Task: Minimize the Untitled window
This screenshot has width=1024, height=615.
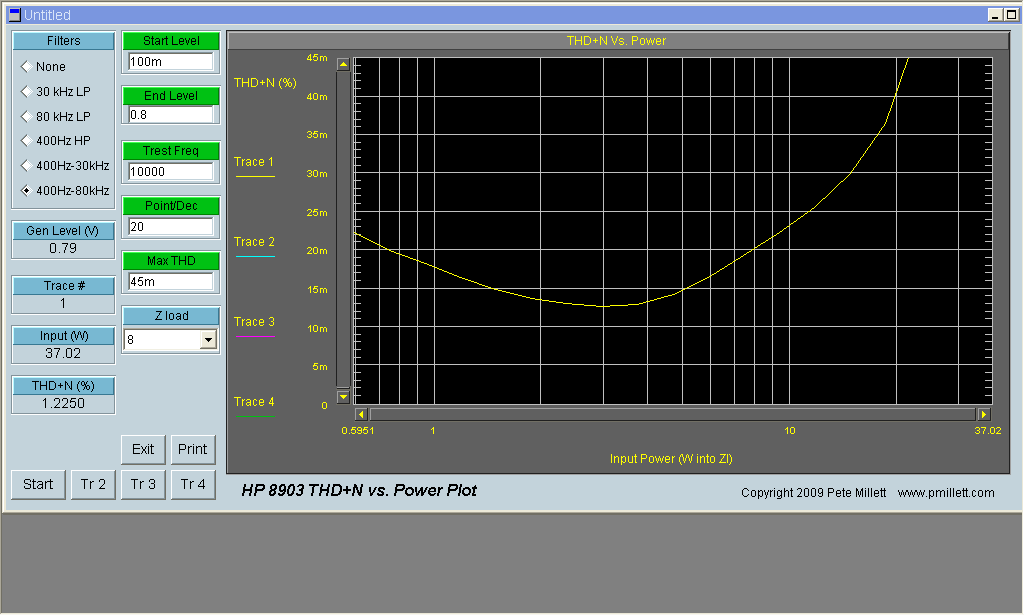Action: pyautogui.click(x=995, y=15)
